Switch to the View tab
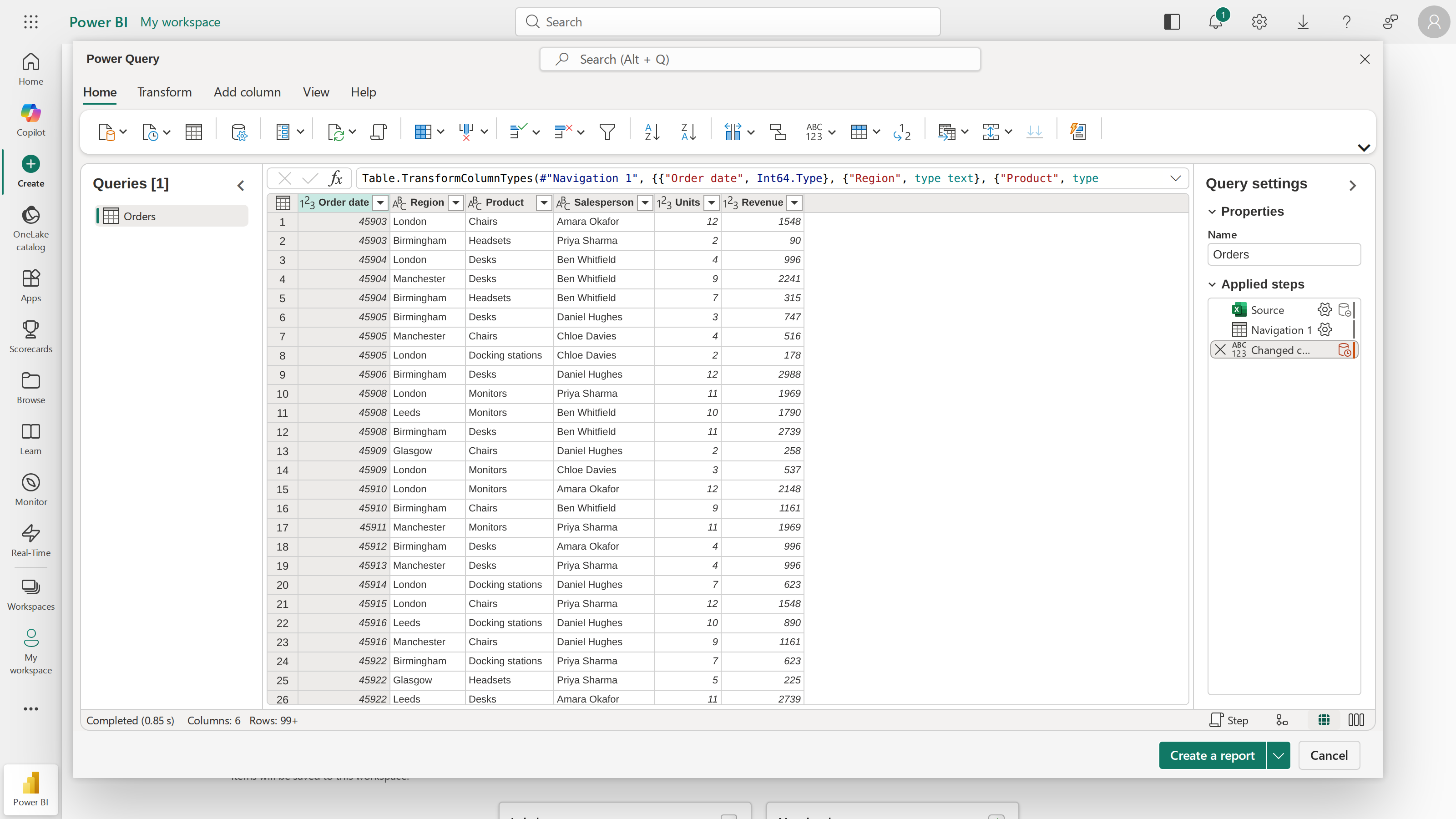The height and width of the screenshot is (819, 1456). (316, 92)
